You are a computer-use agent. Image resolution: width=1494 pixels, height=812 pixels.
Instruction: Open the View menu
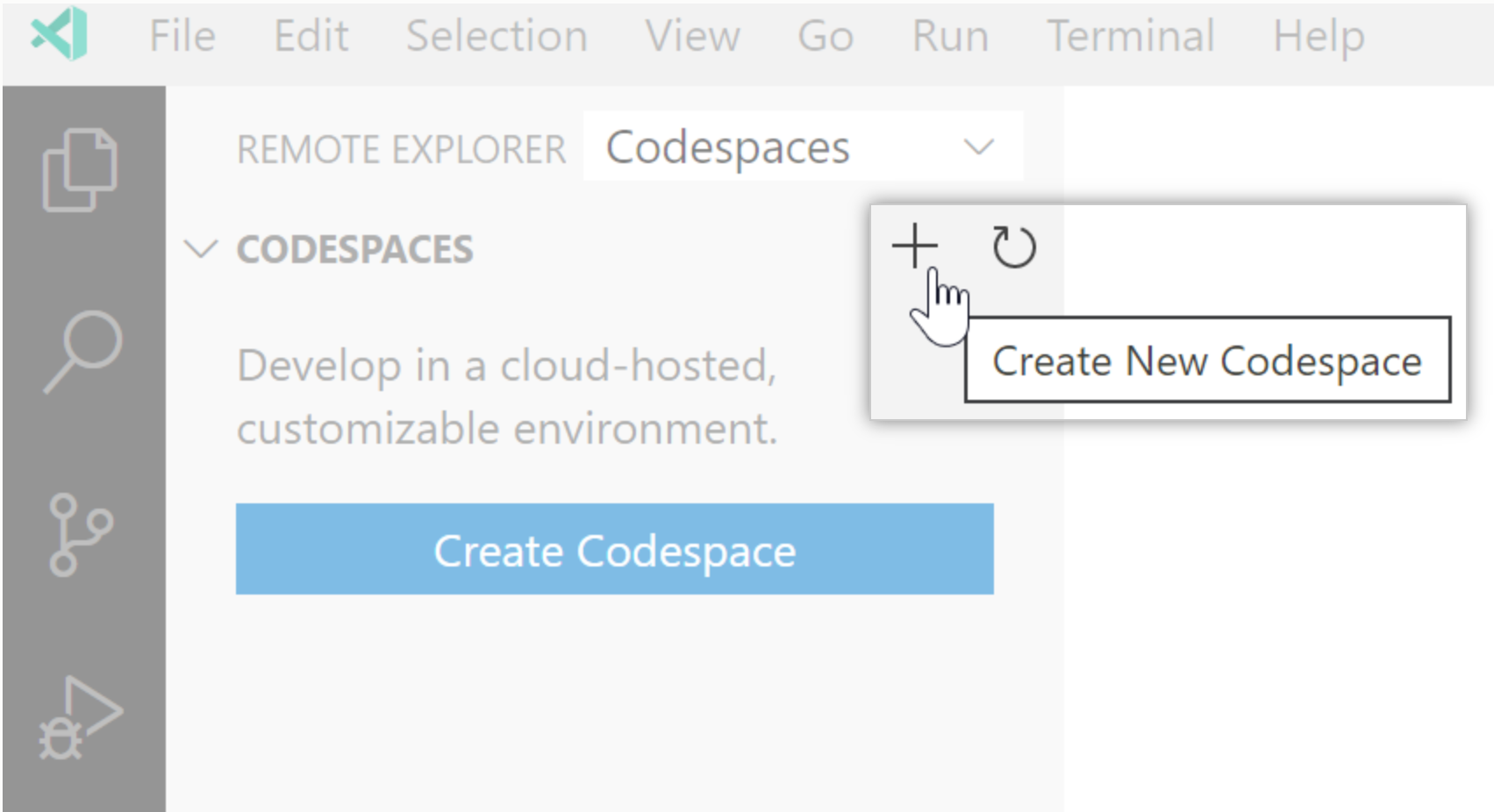coord(692,37)
